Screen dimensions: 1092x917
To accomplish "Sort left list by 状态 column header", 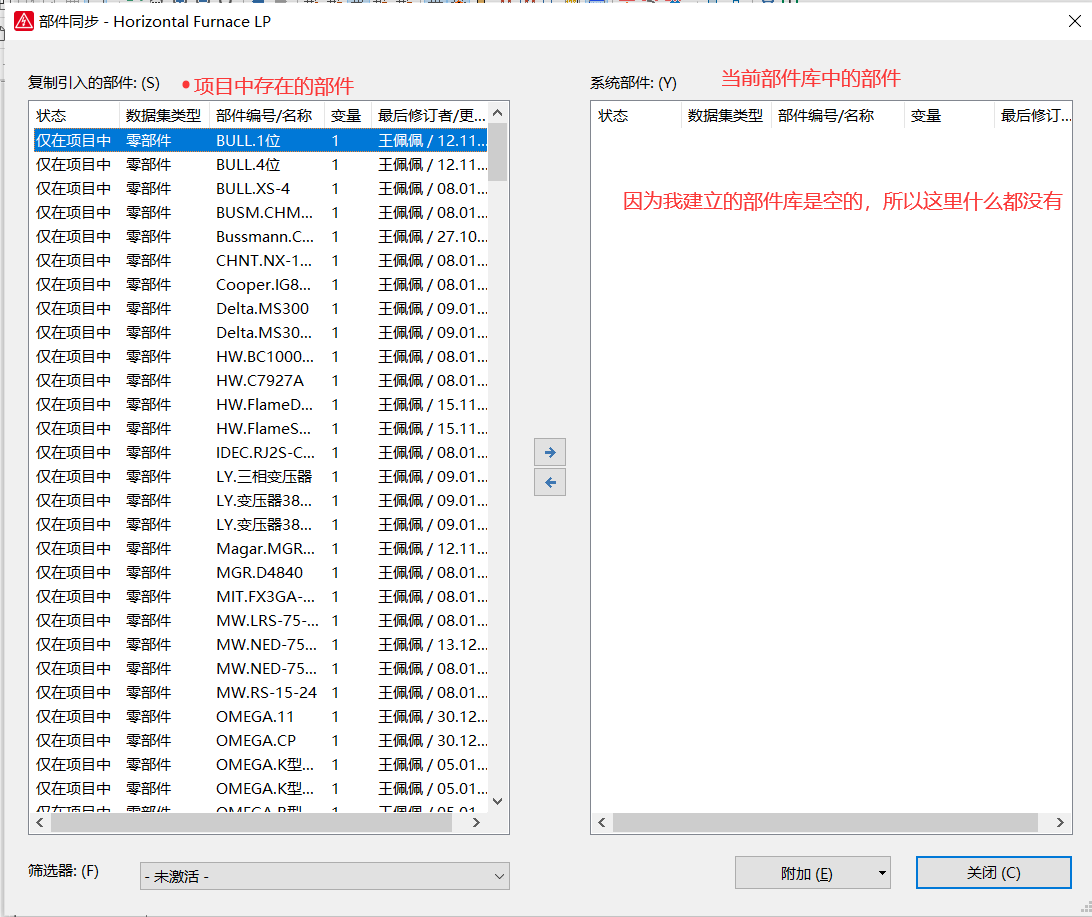I will [75, 116].
